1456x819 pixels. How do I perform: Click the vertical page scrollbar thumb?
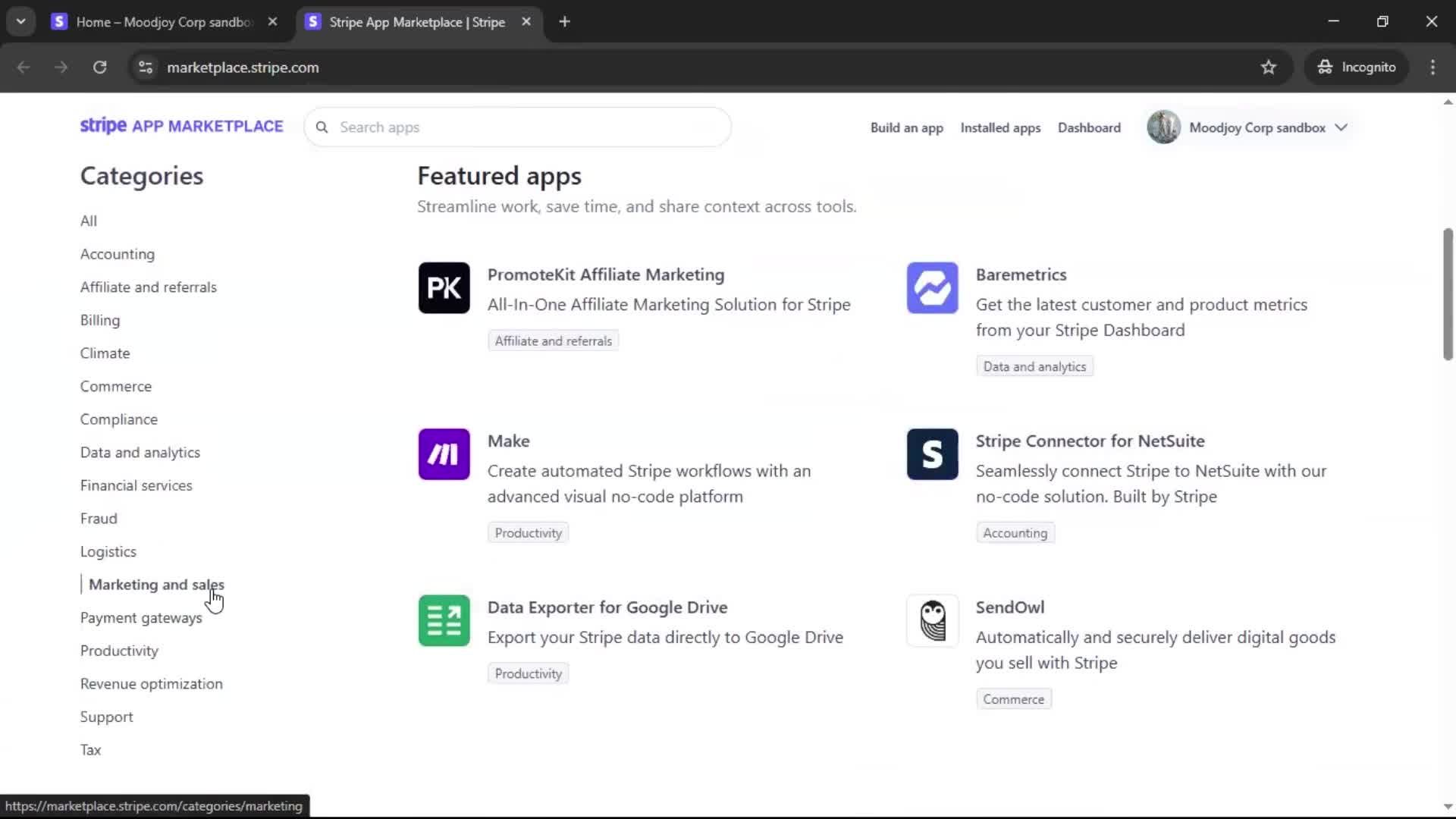click(1447, 293)
